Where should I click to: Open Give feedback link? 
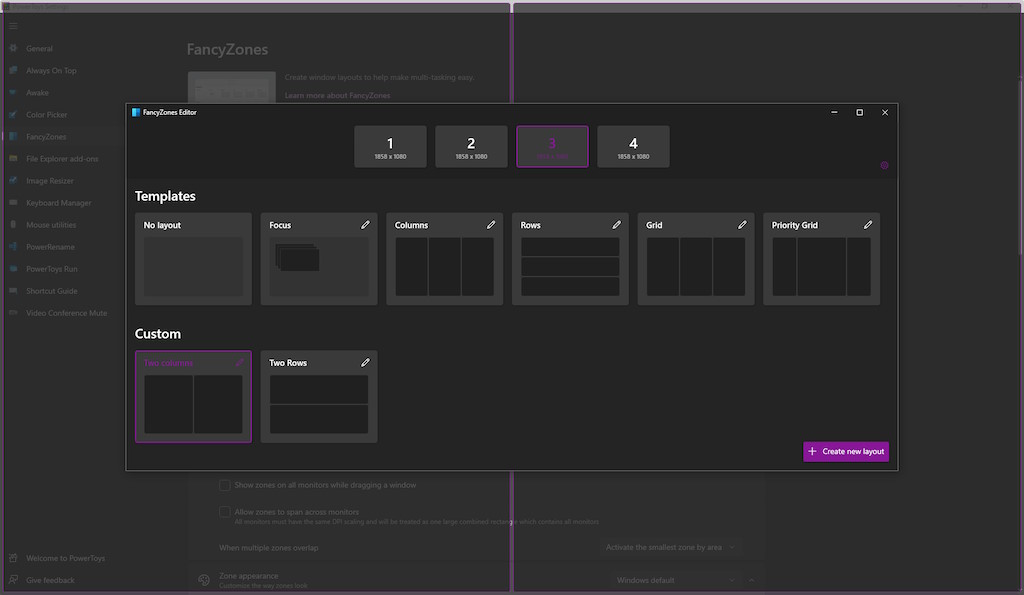click(x=50, y=580)
